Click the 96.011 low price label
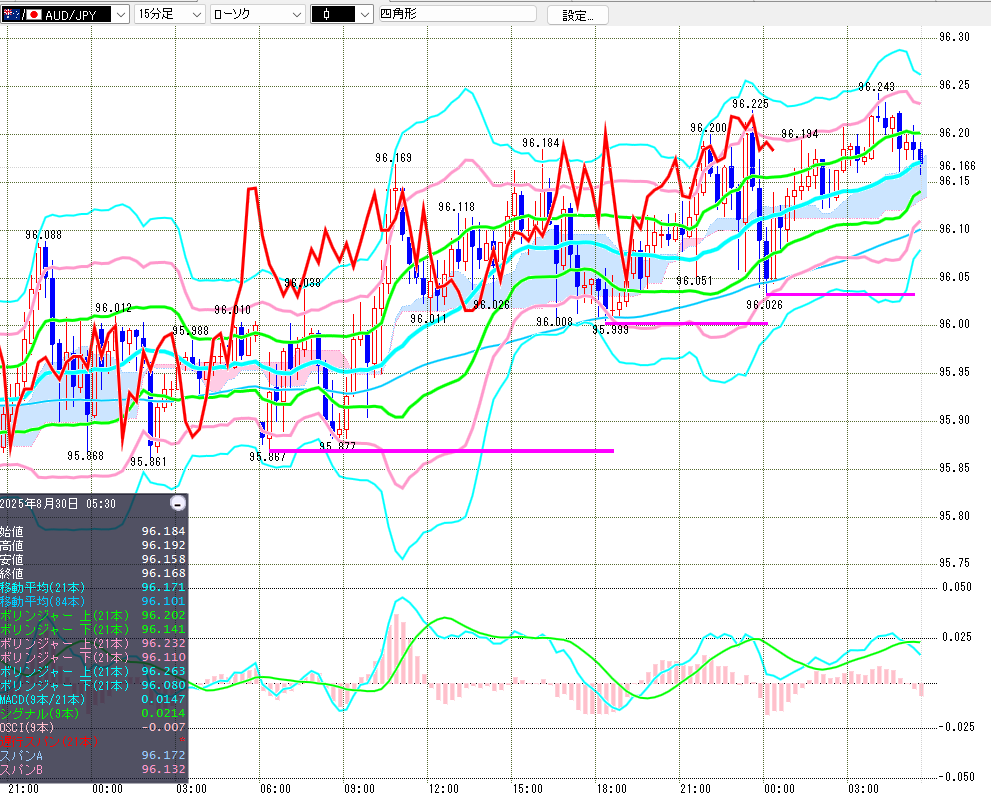The image size is (991, 798). click(429, 318)
